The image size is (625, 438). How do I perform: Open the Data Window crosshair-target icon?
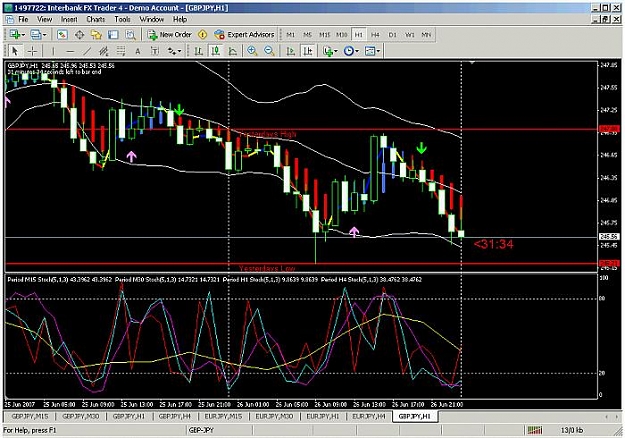[x=79, y=35]
